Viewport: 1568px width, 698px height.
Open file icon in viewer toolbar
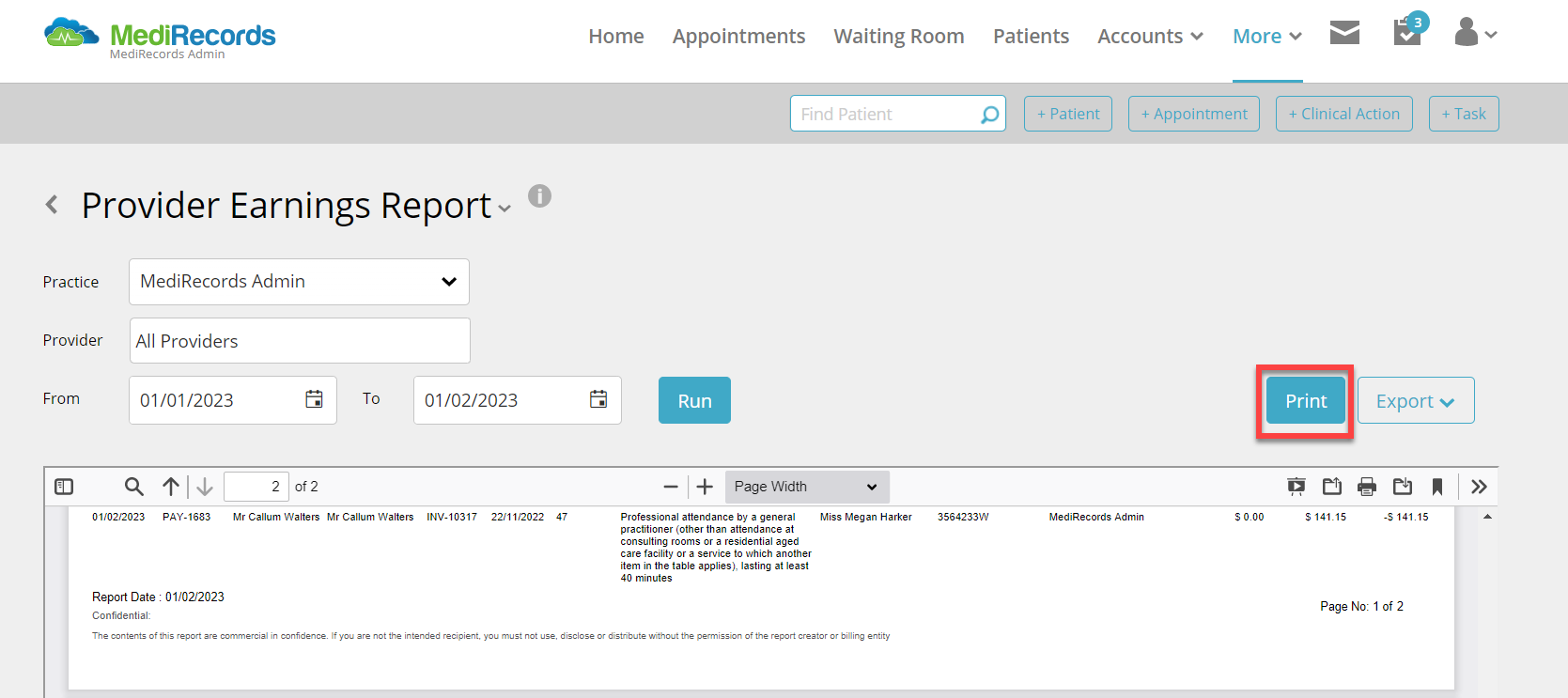pos(1332,487)
